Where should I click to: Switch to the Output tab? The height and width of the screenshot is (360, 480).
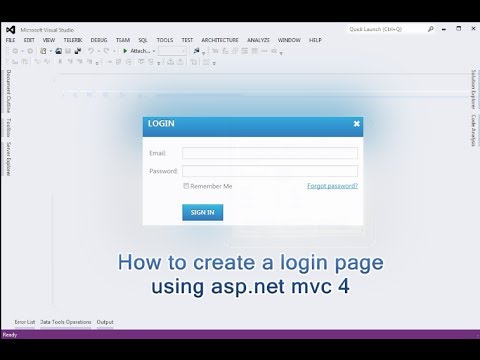[105, 322]
